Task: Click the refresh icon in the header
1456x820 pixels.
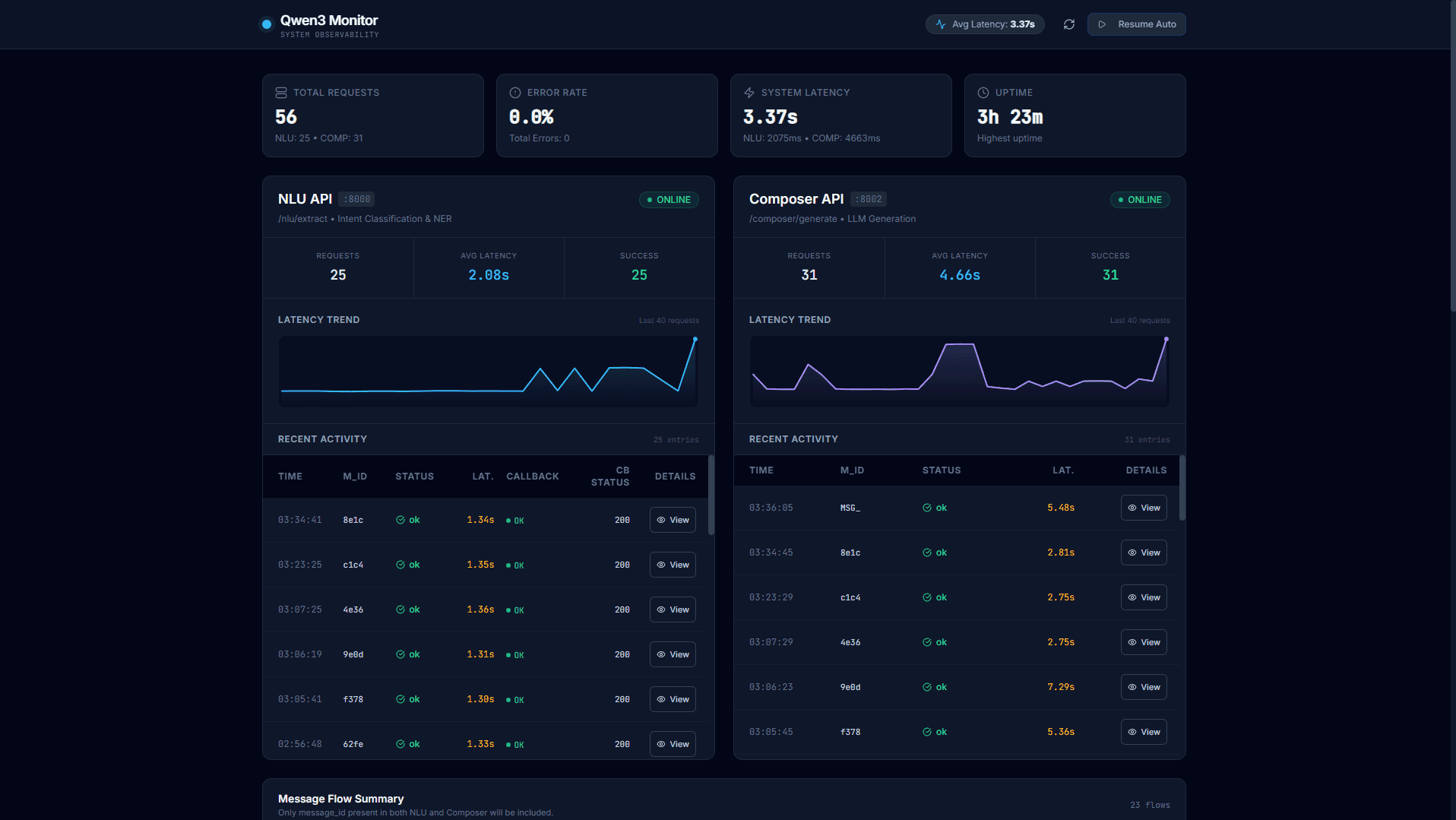Action: pos(1068,24)
